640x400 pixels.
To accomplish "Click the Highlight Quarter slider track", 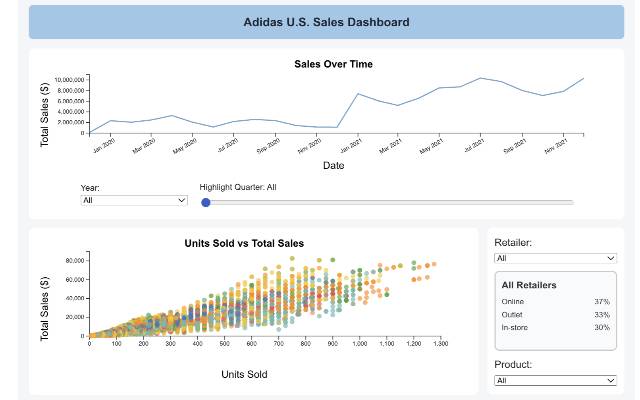I will (387, 202).
